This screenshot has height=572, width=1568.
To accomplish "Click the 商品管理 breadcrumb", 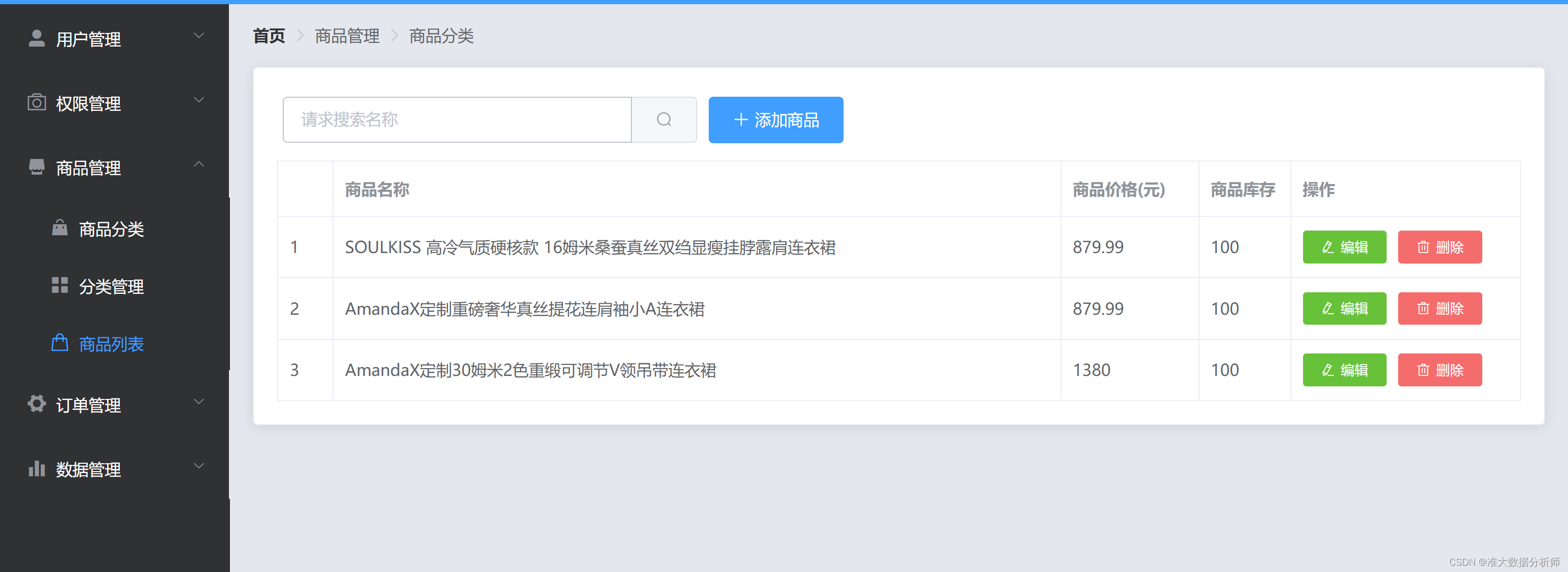I will coord(347,36).
